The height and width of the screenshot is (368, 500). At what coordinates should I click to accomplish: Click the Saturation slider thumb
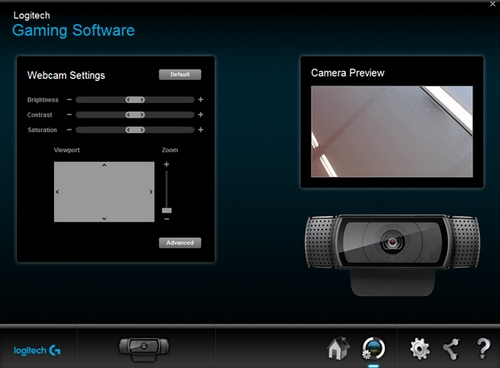[x=135, y=130]
